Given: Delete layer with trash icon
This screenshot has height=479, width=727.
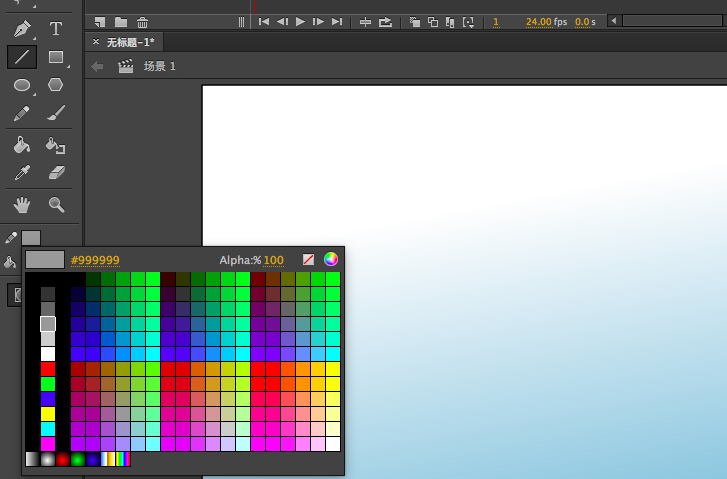Looking at the screenshot, I should (x=142, y=22).
